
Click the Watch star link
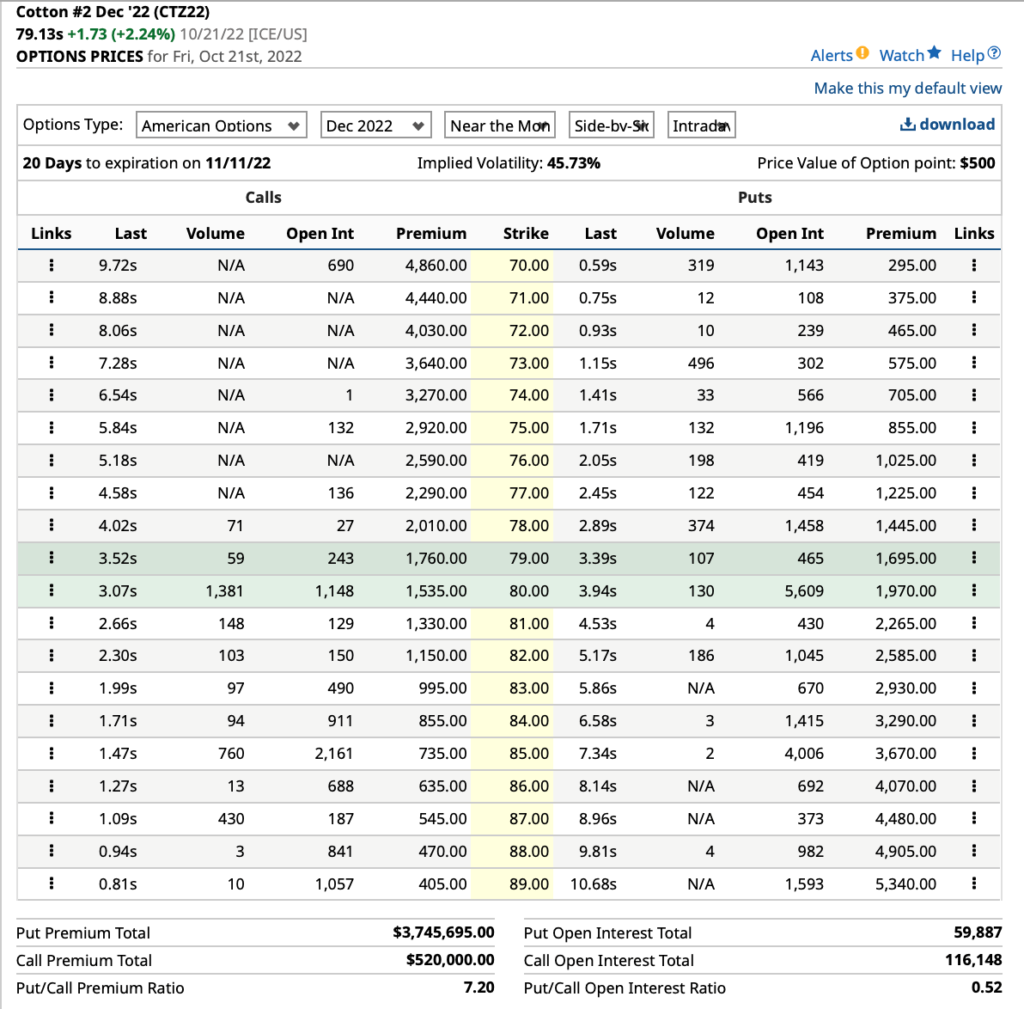(910, 56)
